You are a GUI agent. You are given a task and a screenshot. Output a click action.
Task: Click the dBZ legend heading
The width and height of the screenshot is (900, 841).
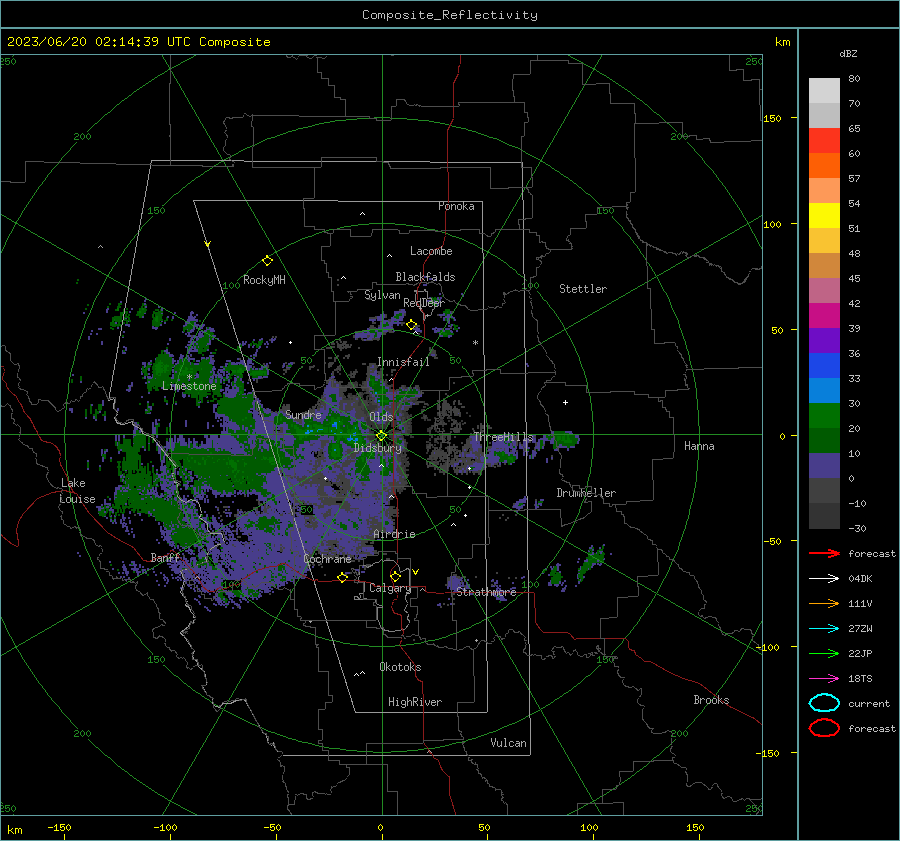848,53
